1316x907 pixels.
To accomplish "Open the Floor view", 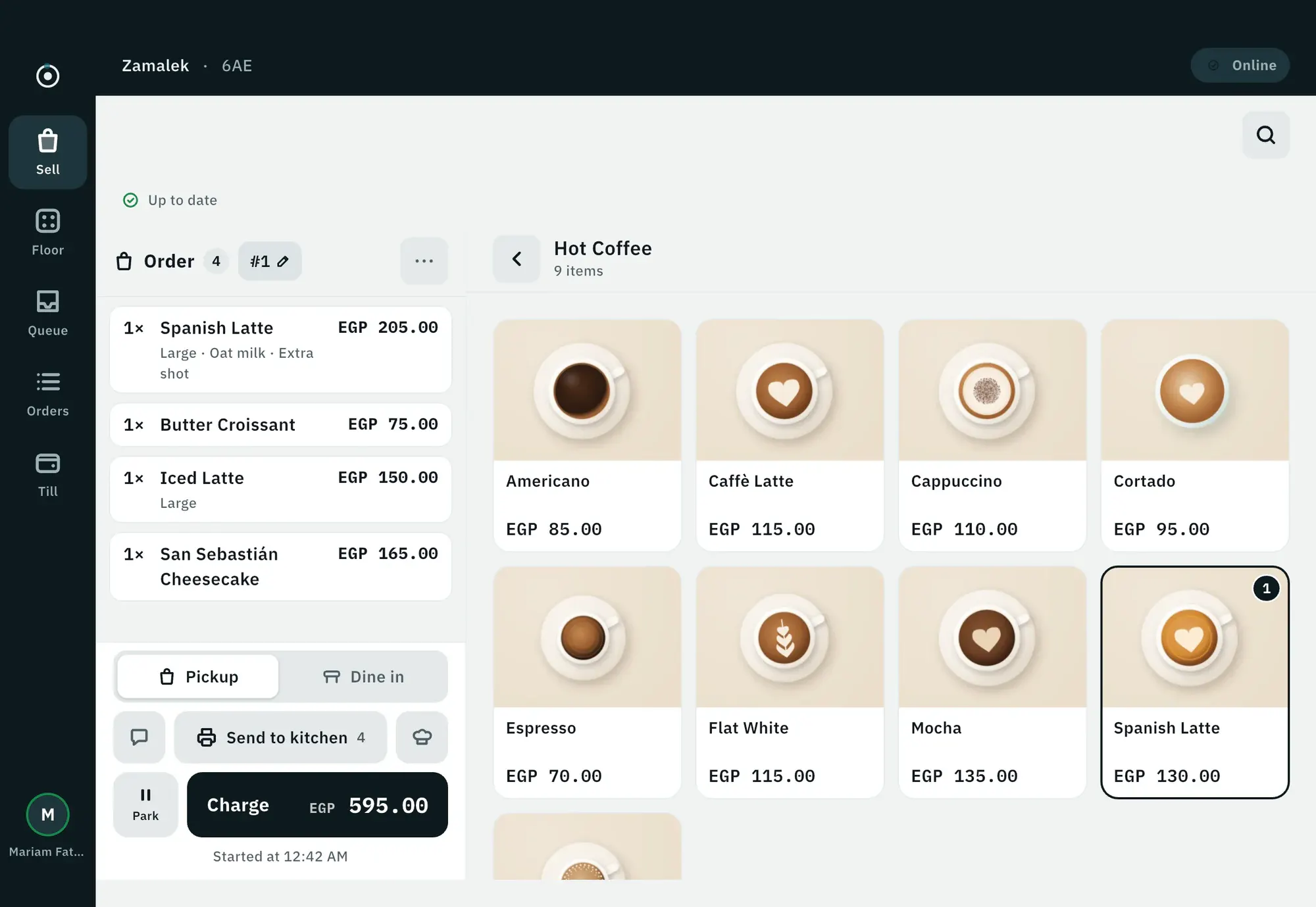I will [x=47, y=232].
